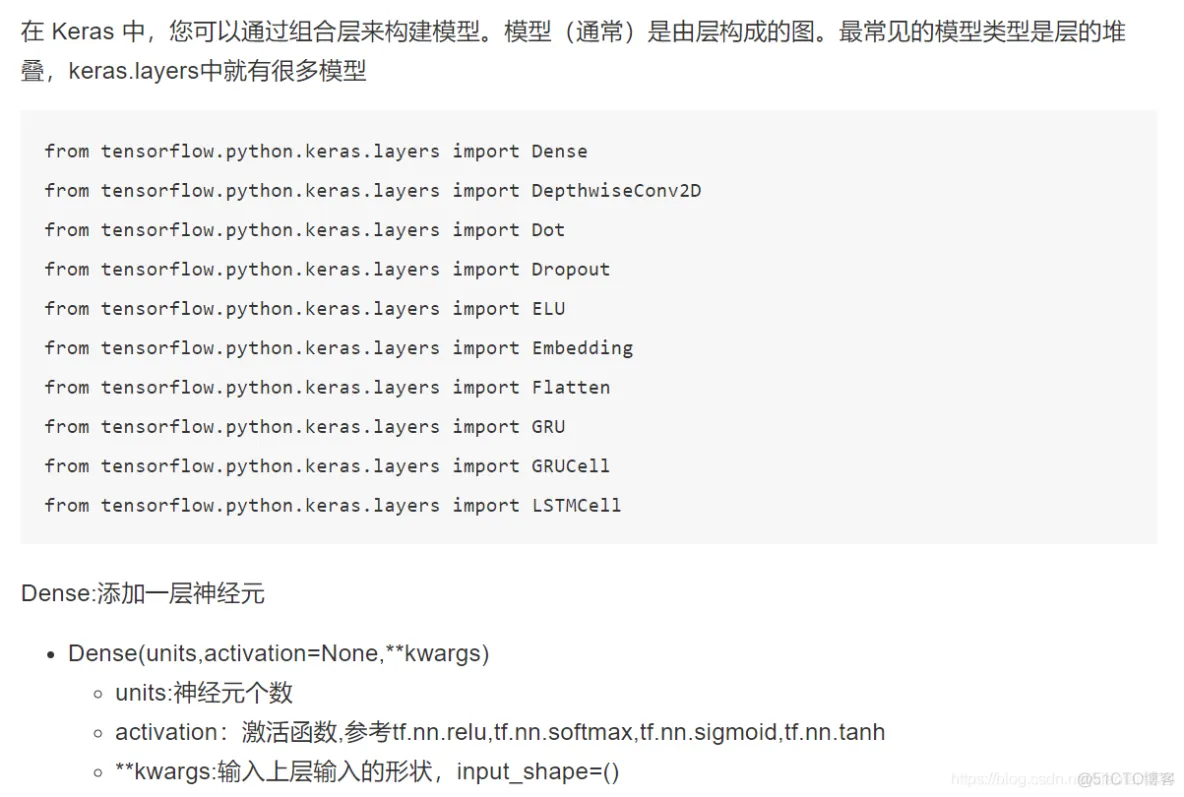Click the Embedding import code line
The height and width of the screenshot is (797, 1184).
[338, 348]
